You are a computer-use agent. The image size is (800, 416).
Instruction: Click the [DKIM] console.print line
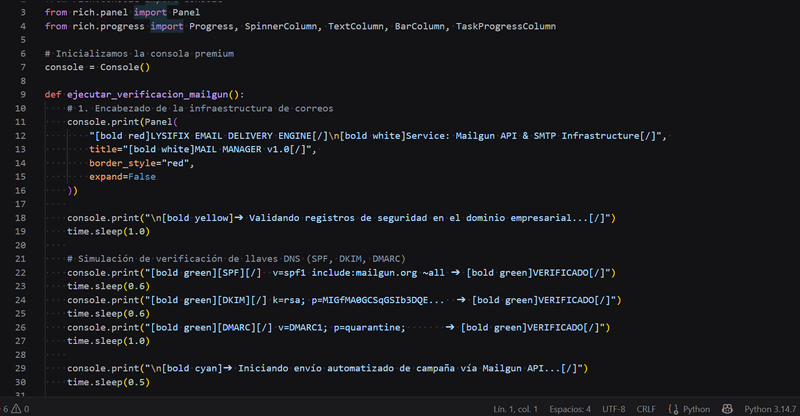pos(344,300)
